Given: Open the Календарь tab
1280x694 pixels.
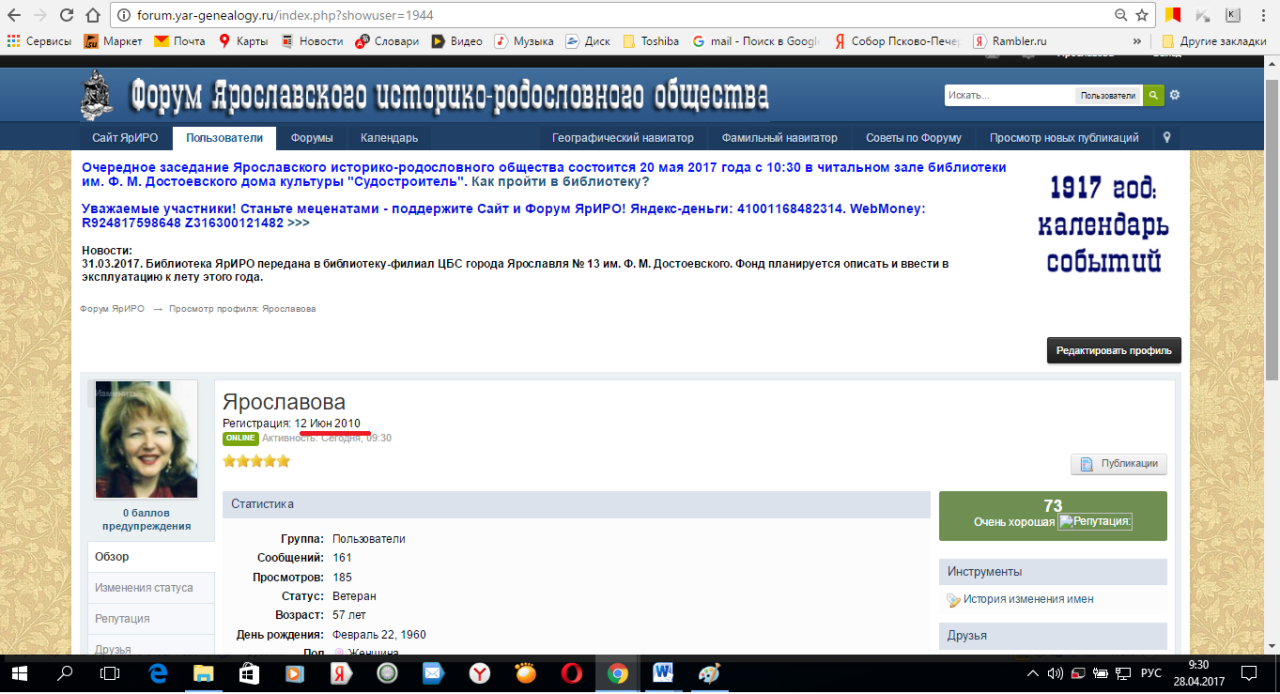Looking at the screenshot, I should coord(389,138).
